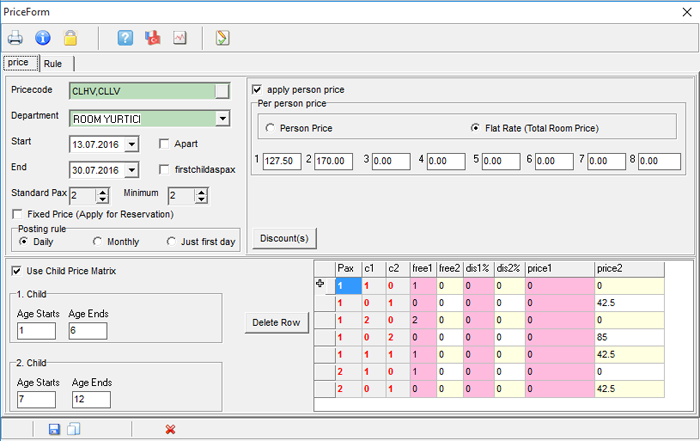This screenshot has width=700, height=441.
Task: Click 1. Child Age Starts field
Action: [36, 331]
